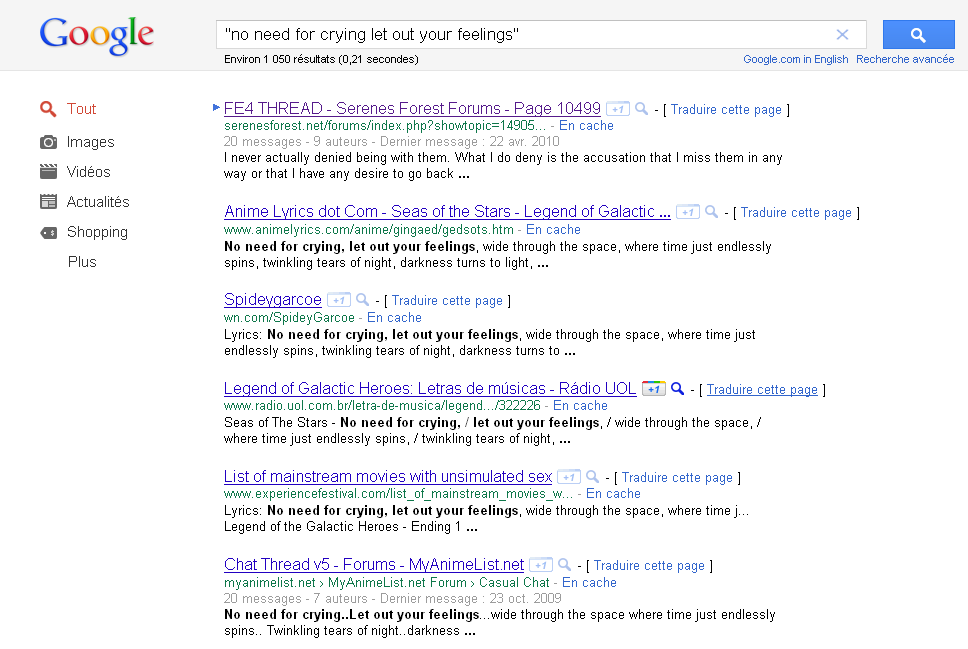Open En cache for serenesforest.net result
The width and height of the screenshot is (968, 649).
point(586,126)
